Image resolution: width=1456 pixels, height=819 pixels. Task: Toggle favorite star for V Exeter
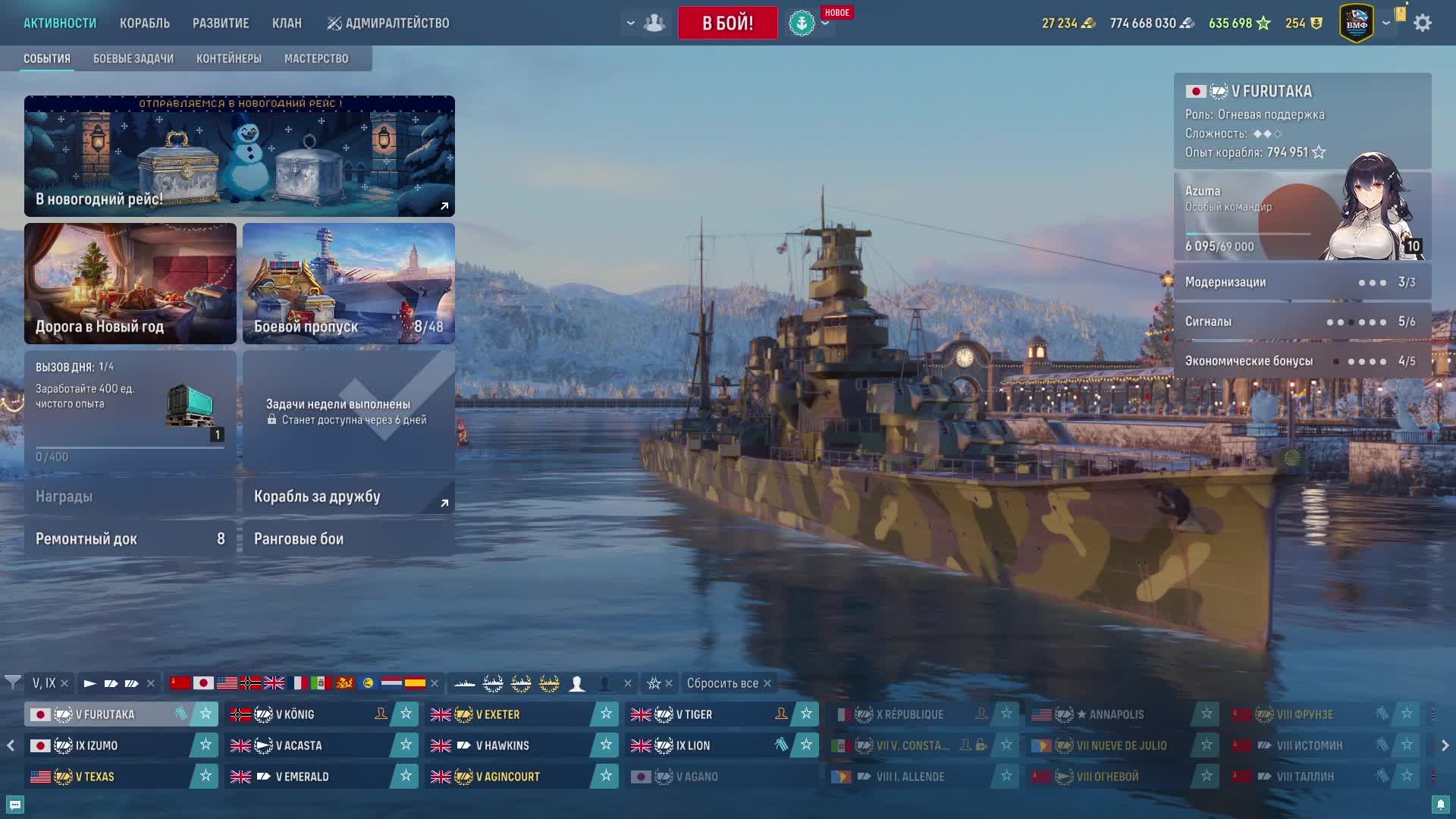606,714
